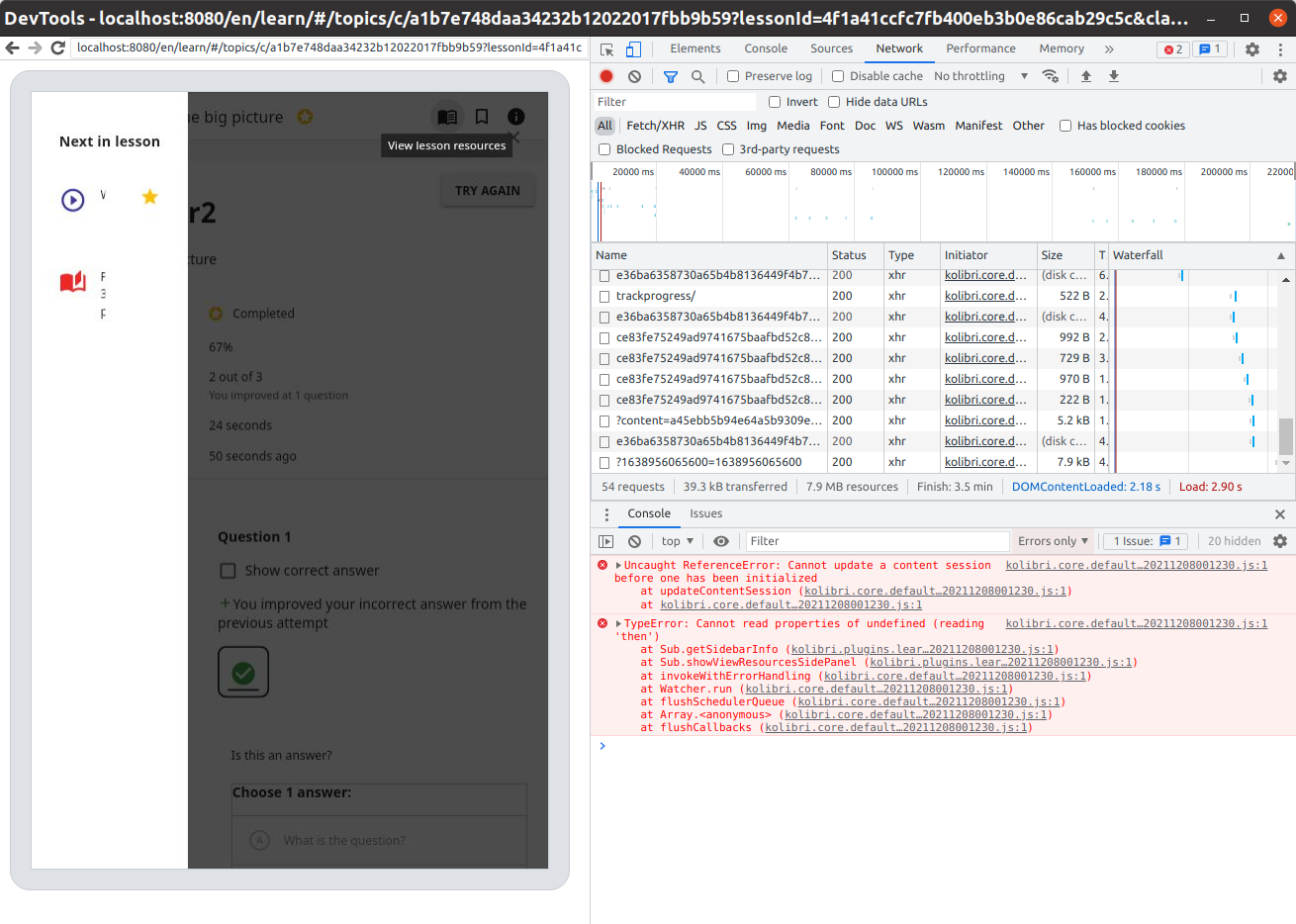Viewport: 1296px width, 924px height.
Task: Switch to the Performance tab
Action: (x=980, y=47)
